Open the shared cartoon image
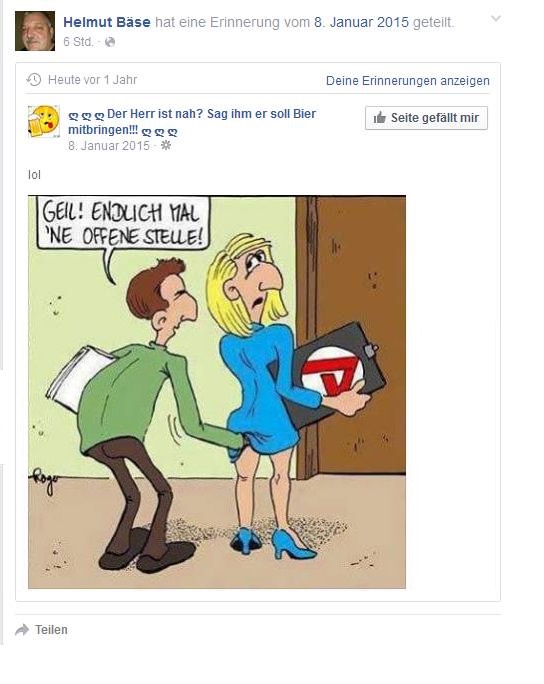The width and height of the screenshot is (544, 684). point(217,392)
